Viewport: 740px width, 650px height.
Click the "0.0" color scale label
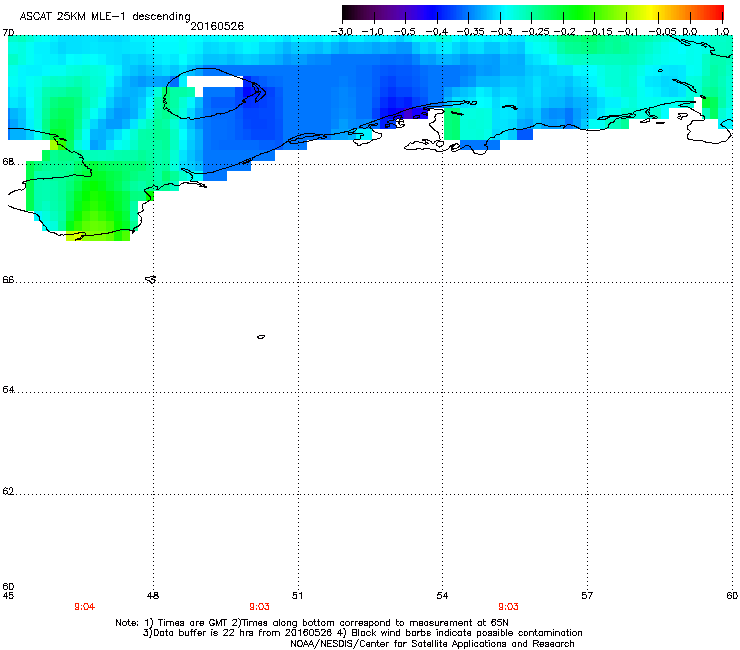690,32
